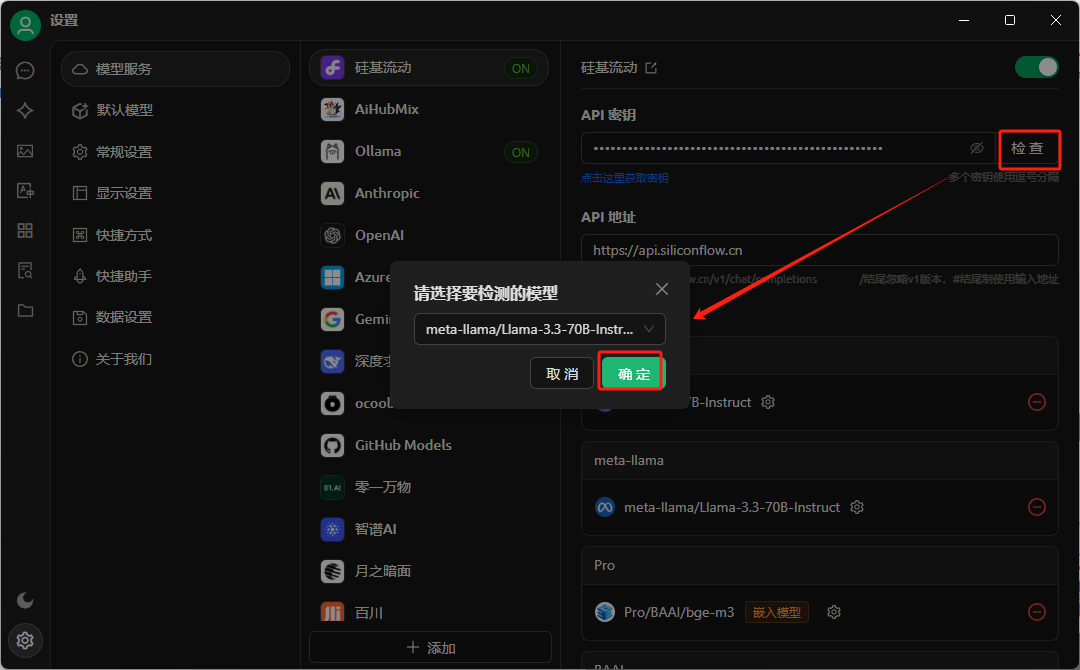This screenshot has width=1080, height=670.
Task: Show the hidden API key via eye icon
Action: pyautogui.click(x=977, y=148)
